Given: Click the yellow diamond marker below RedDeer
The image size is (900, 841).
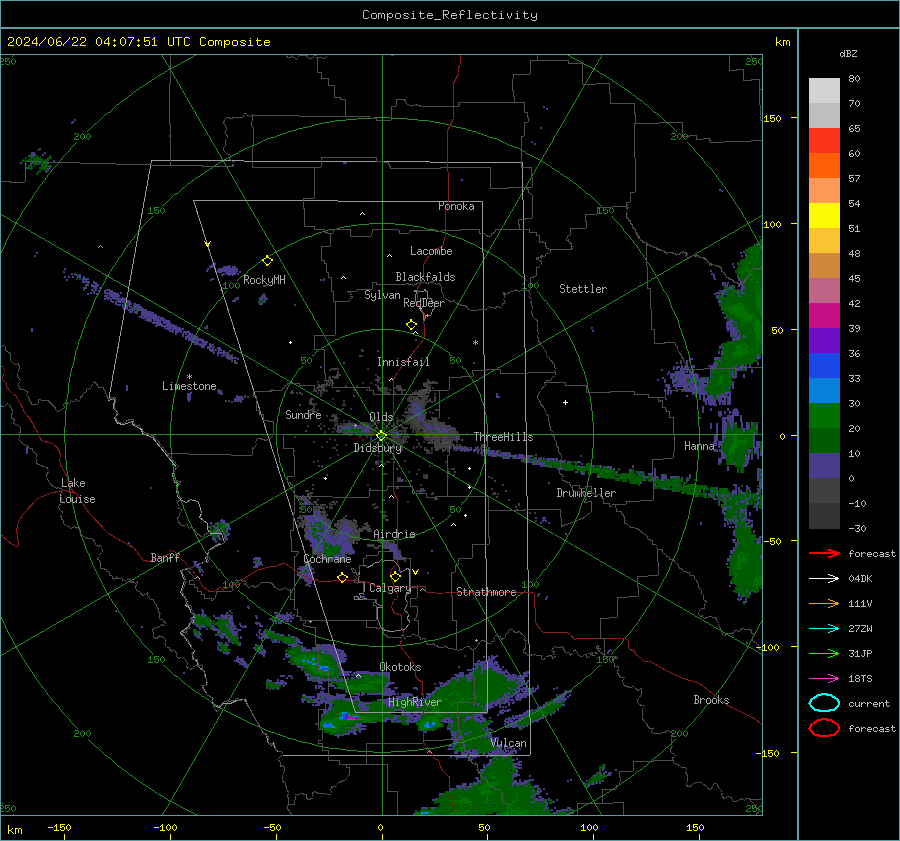Looking at the screenshot, I should click(x=411, y=325).
